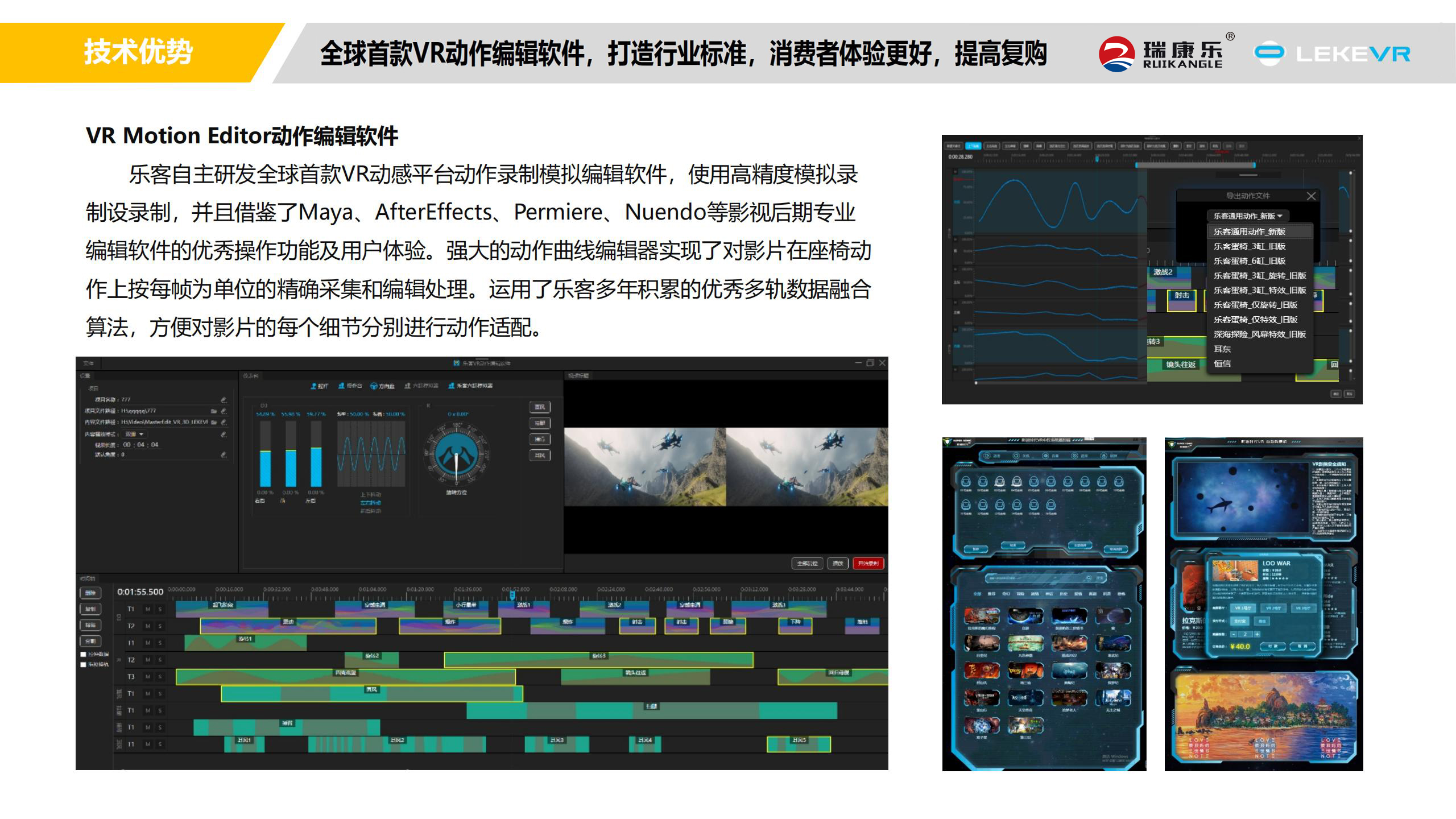This screenshot has height=819, width=1456.
Task: Browse folder for MasterEdit_VR_3D content path
Action: pos(214,422)
